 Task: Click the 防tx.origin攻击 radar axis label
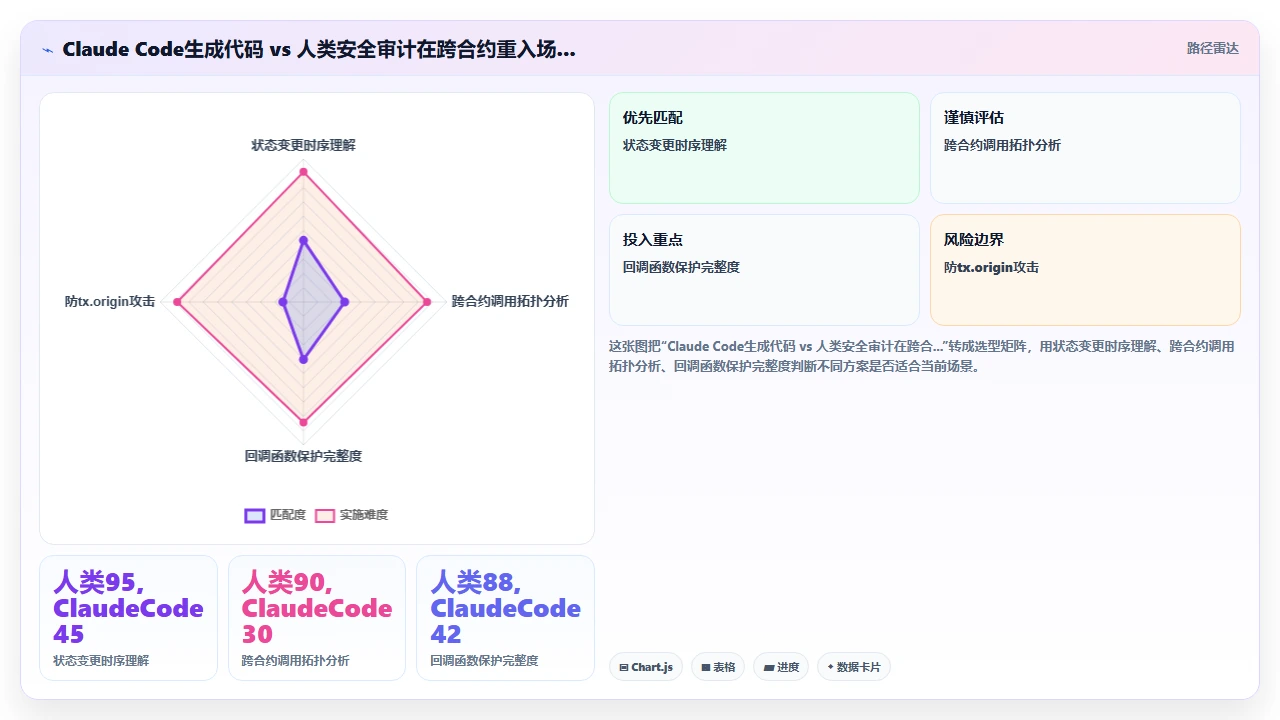pos(110,301)
